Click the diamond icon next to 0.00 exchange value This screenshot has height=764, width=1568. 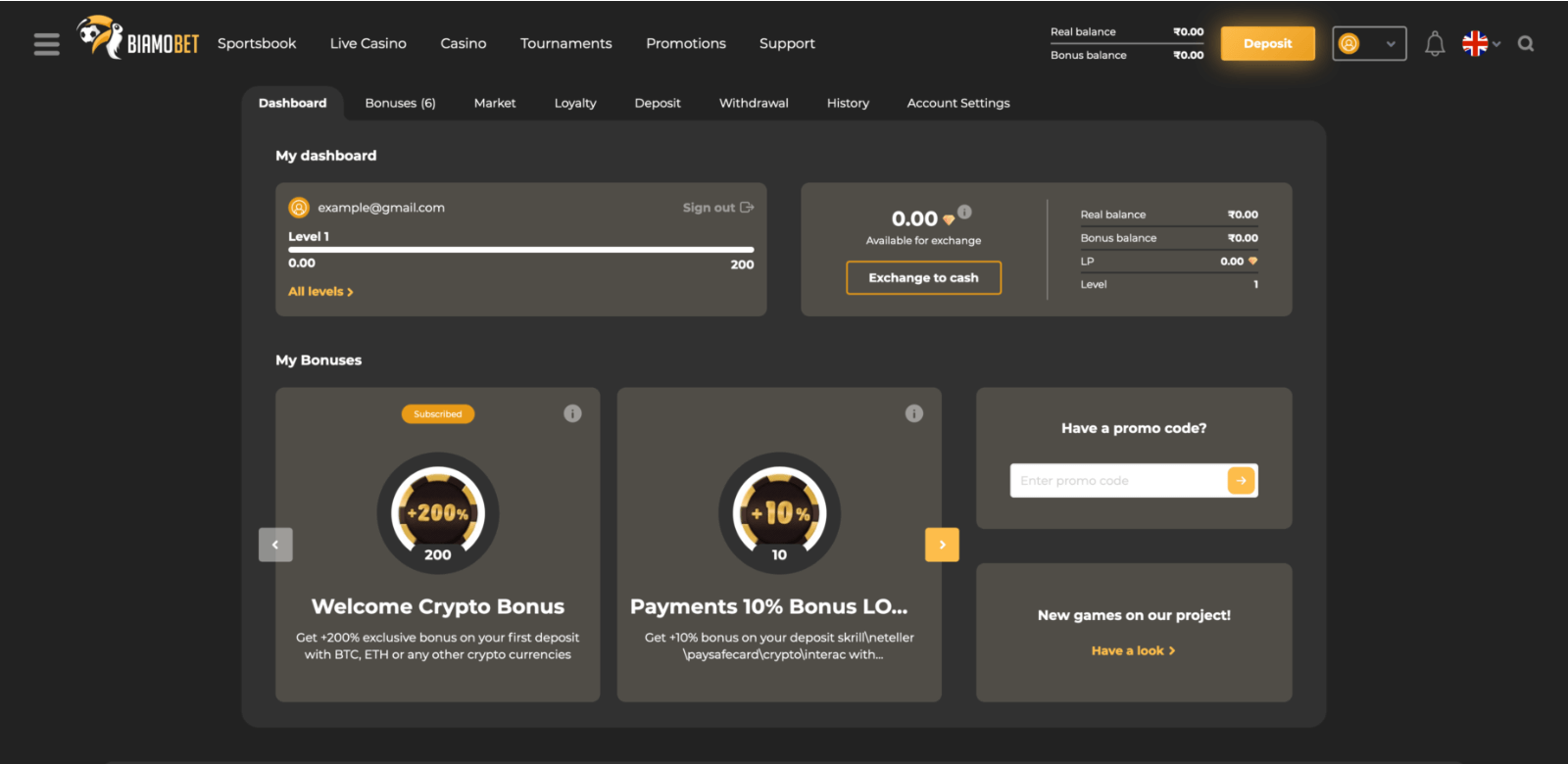949,219
